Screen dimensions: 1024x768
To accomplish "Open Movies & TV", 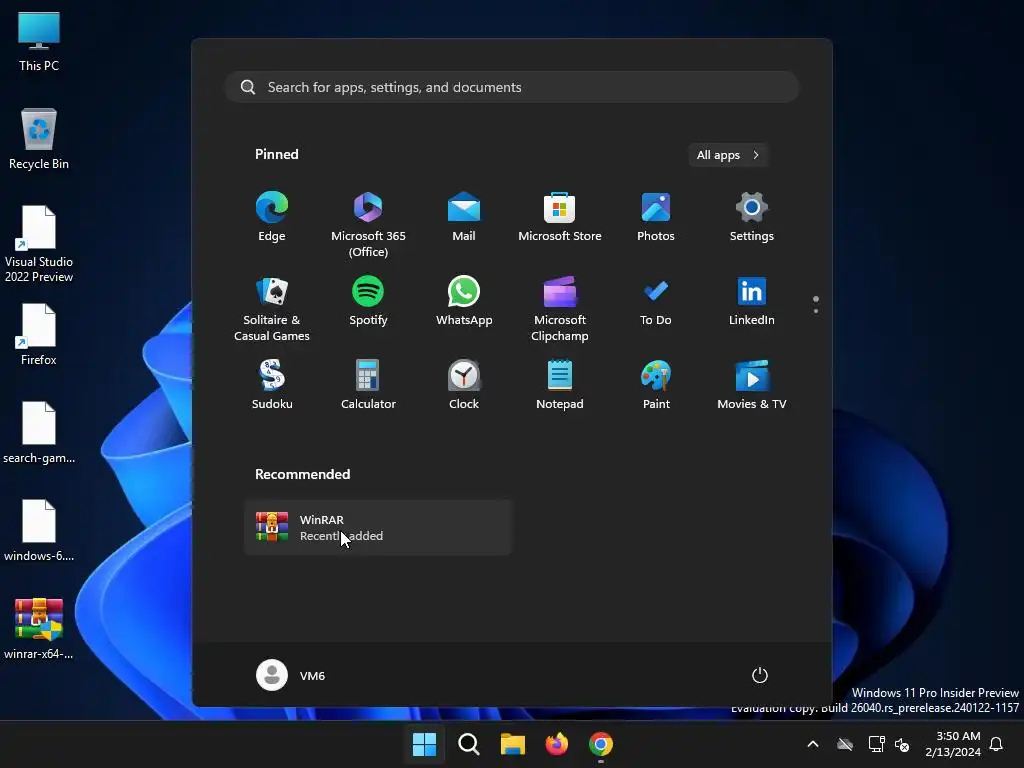I will point(752,385).
